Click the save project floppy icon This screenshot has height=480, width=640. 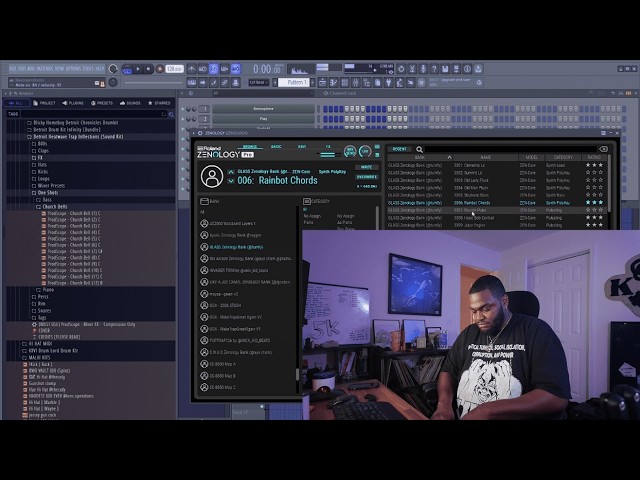pyautogui.click(x=445, y=69)
